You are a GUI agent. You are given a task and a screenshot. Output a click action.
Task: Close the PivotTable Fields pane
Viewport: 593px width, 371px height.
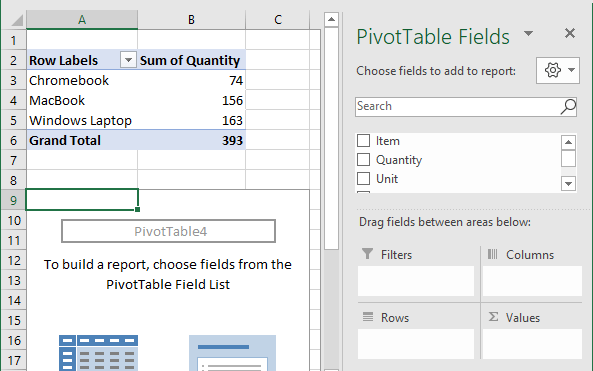[x=570, y=33]
